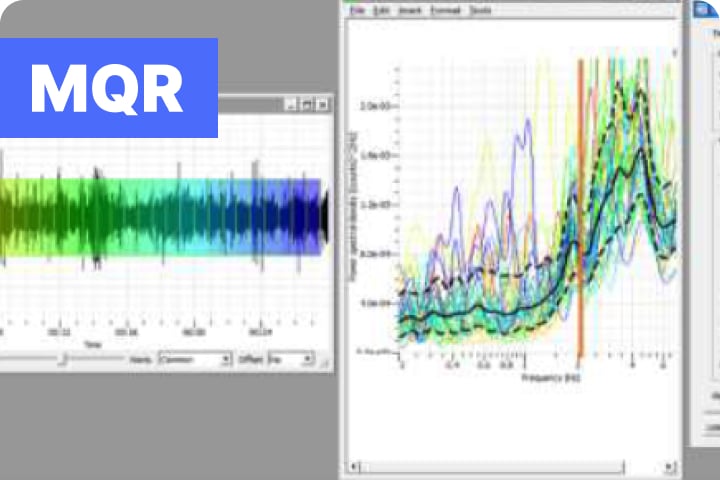Select the orange vertical frequency marker line
The width and height of the screenshot is (720, 480).
coord(580,207)
